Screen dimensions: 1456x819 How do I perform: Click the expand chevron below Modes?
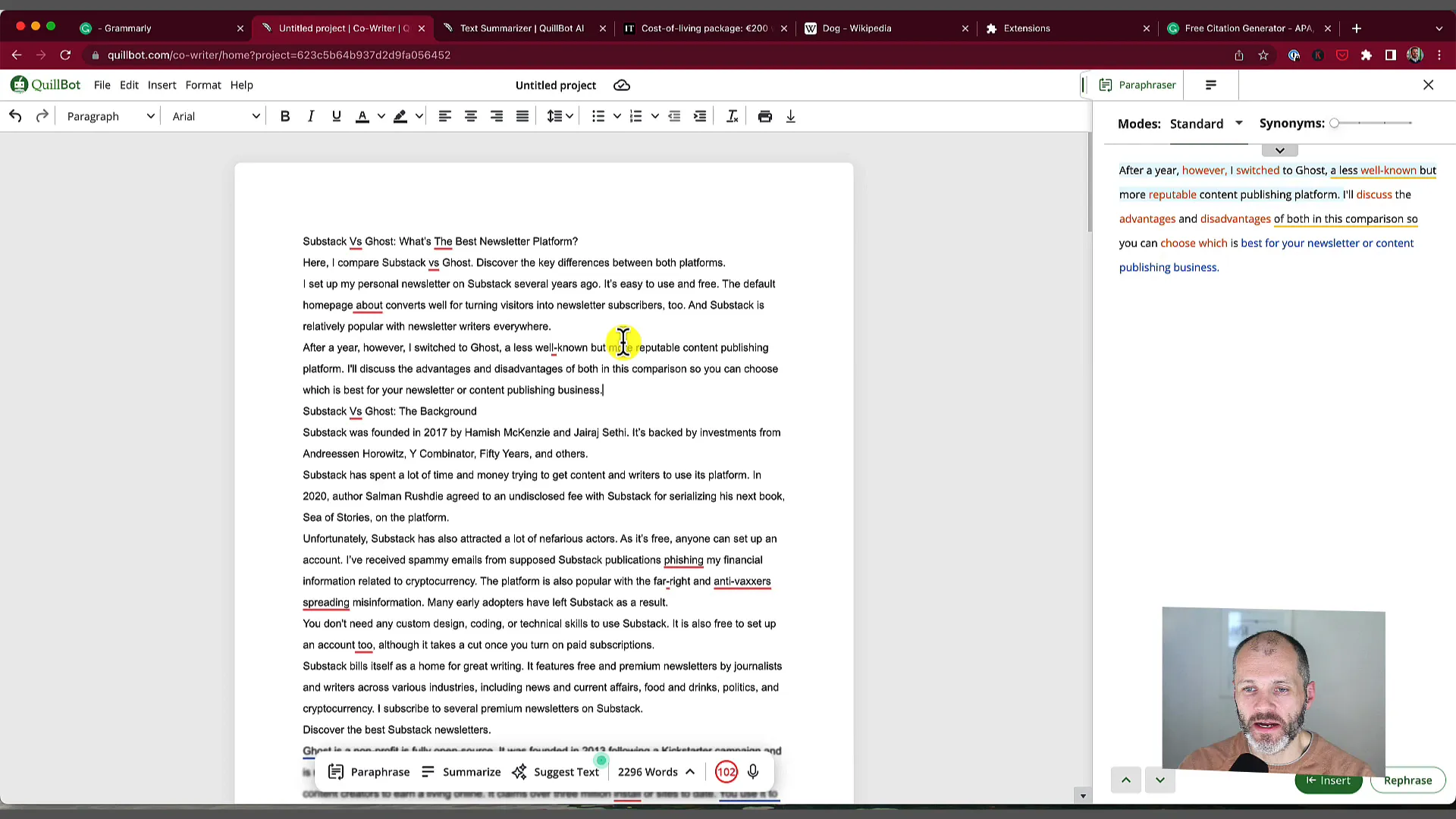[x=1280, y=150]
